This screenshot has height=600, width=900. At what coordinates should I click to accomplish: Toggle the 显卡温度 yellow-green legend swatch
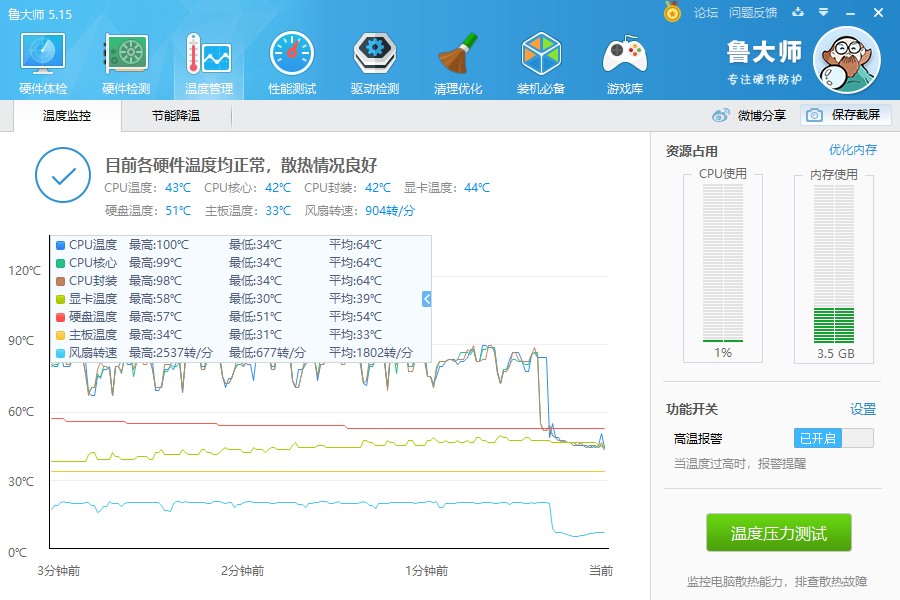click(60, 299)
